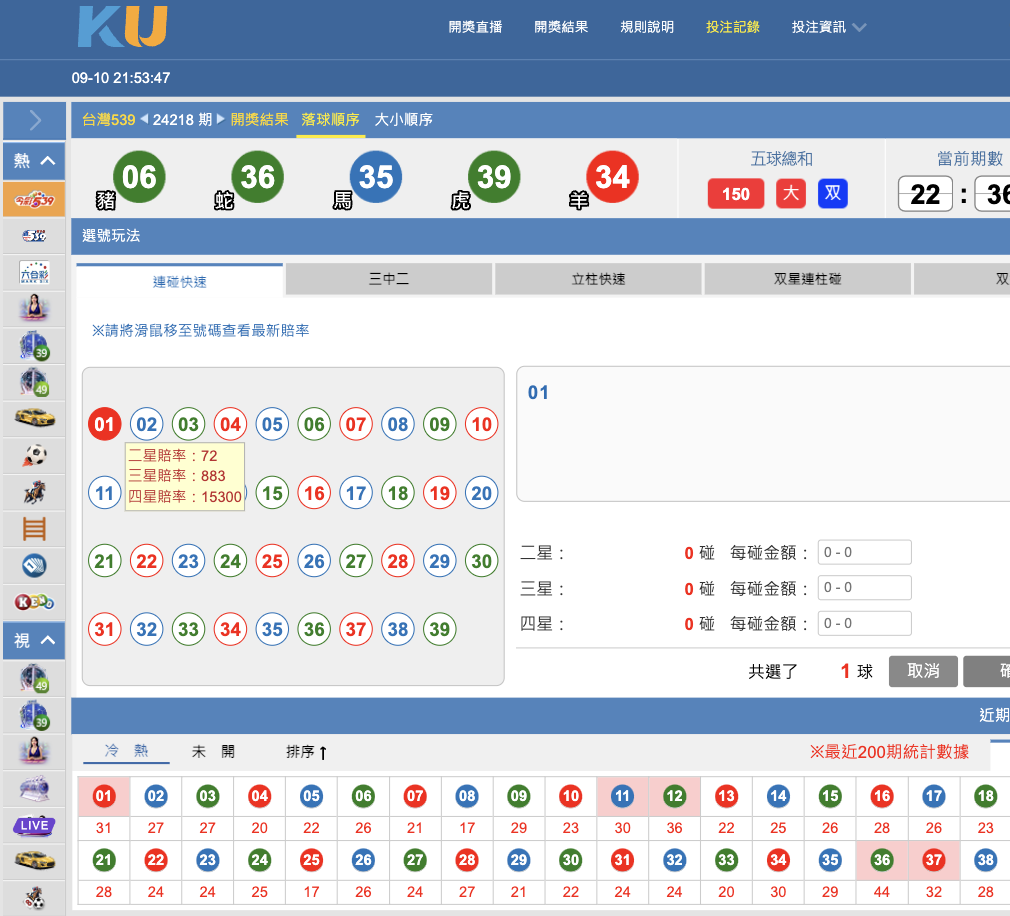1010x916 pixels.
Task: Open live dealer icon under 視 section
Action: [34, 752]
